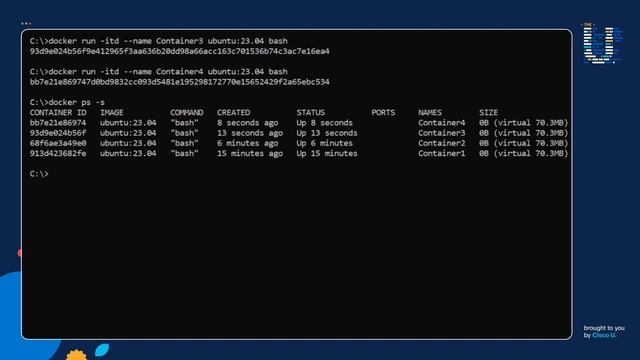Click "bash" command in Container2 row
Screen dimensions: 640x360
tap(184, 143)
